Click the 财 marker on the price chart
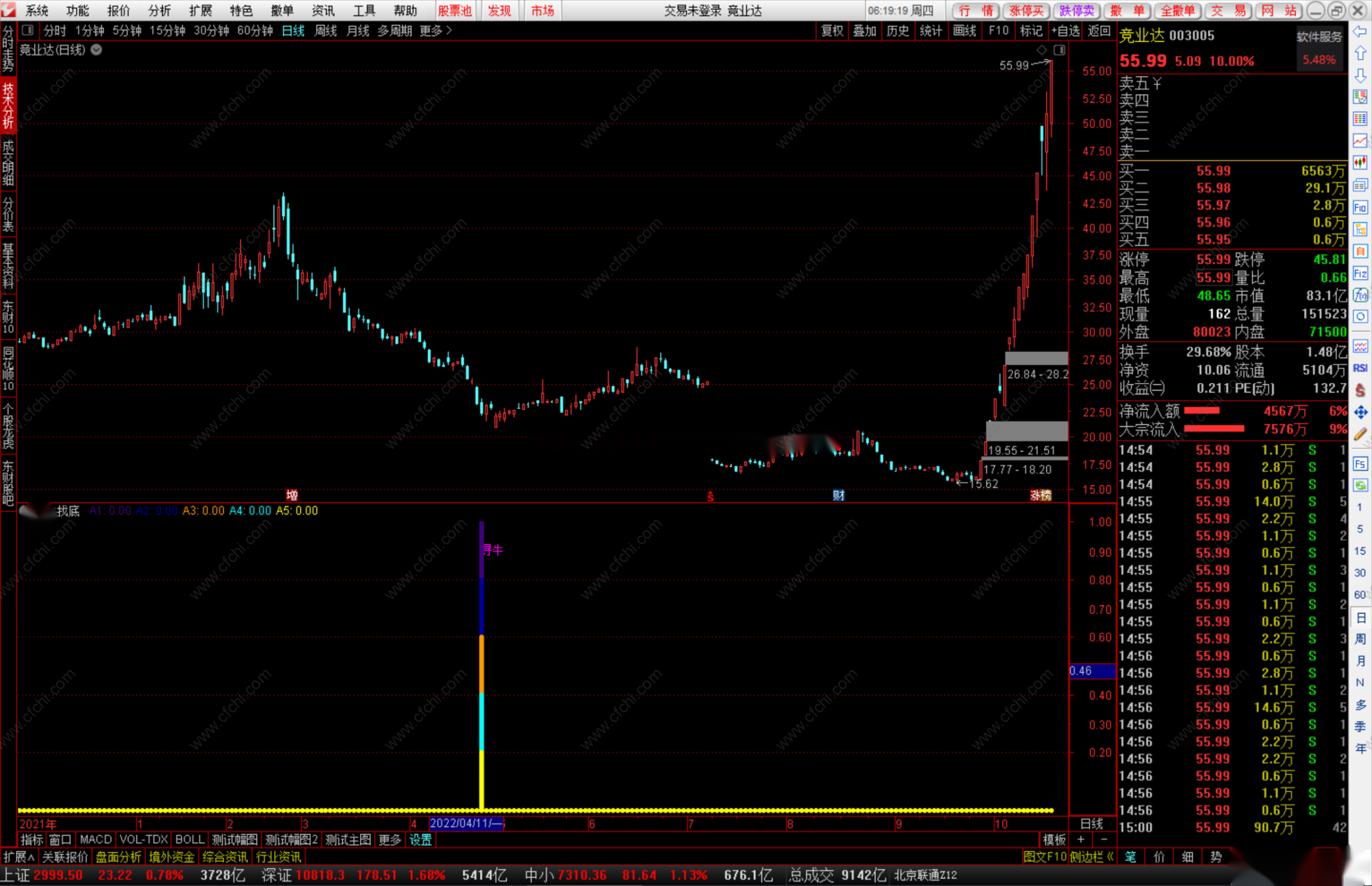1372x886 pixels. tap(838, 495)
